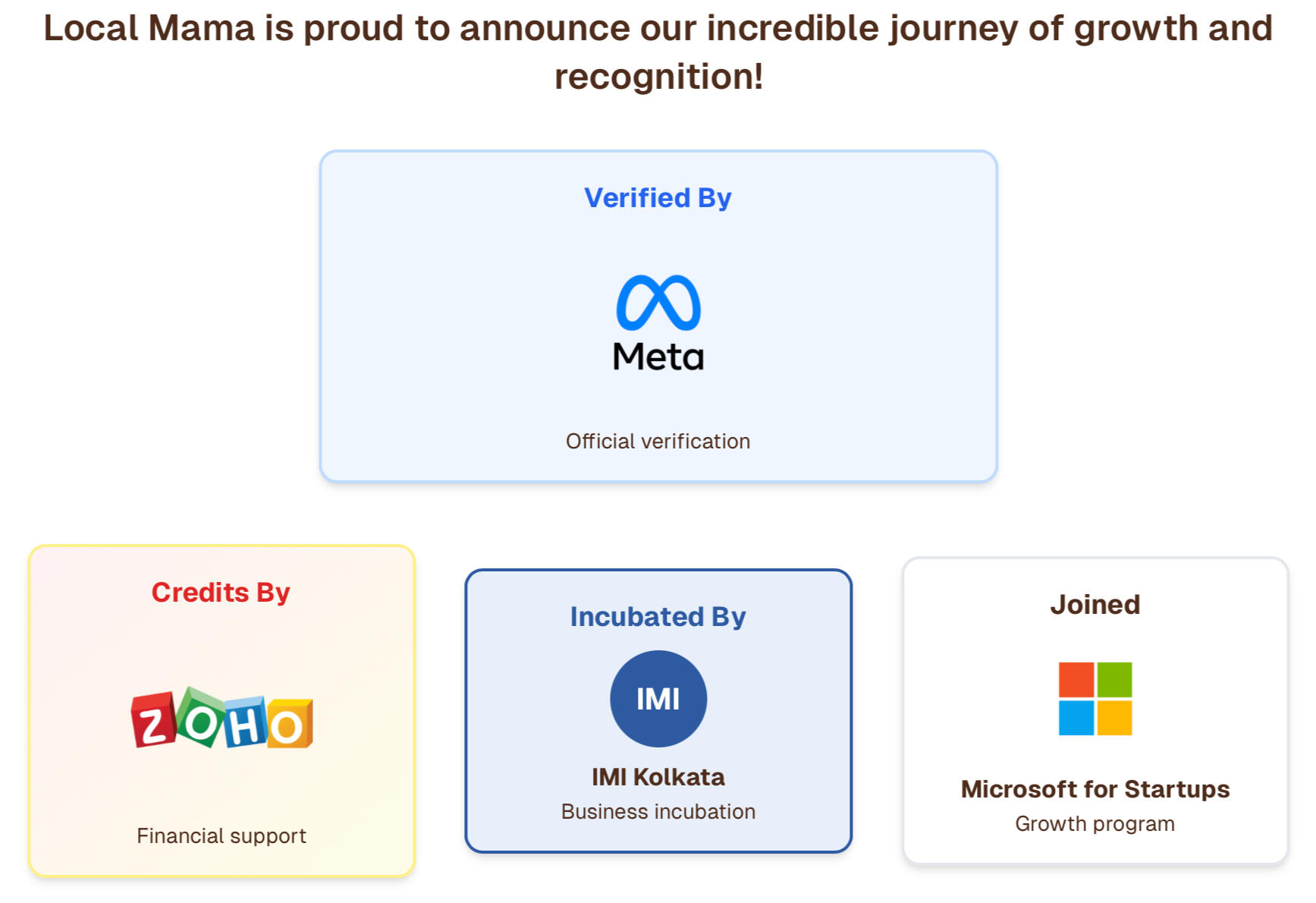Click the yellow O block in Zoho logo
The image size is (1316, 903).
point(288,725)
